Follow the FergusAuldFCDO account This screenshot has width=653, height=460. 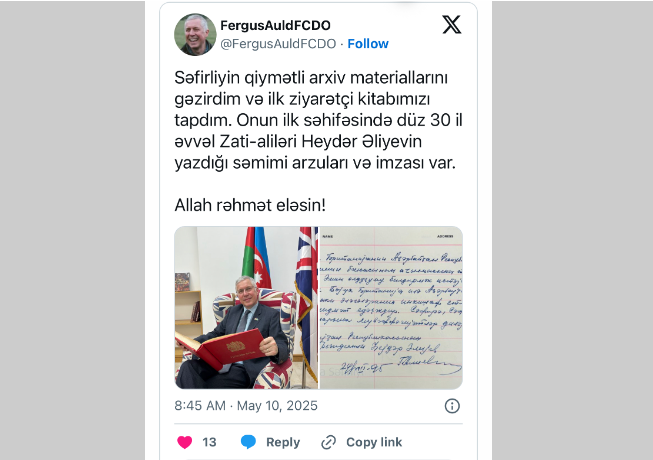pyautogui.click(x=368, y=44)
